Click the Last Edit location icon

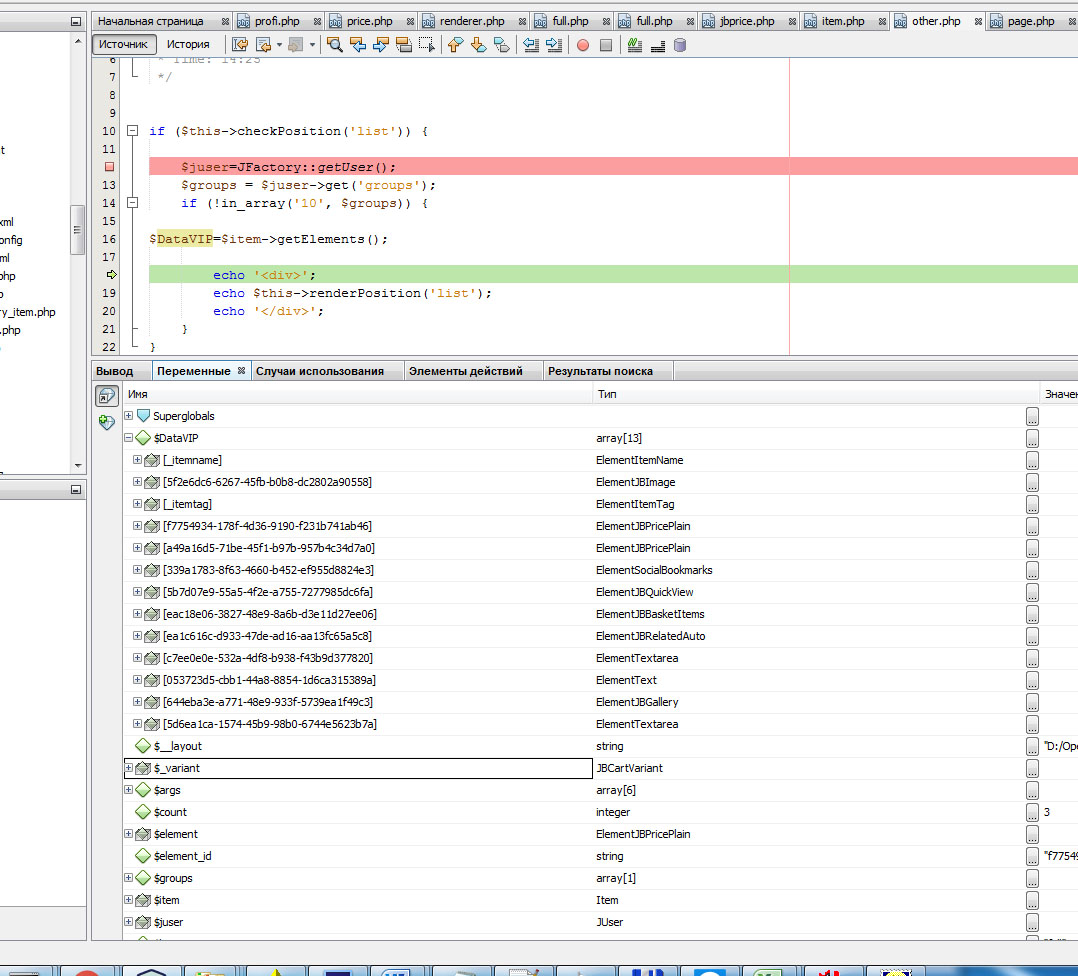[x=240, y=45]
